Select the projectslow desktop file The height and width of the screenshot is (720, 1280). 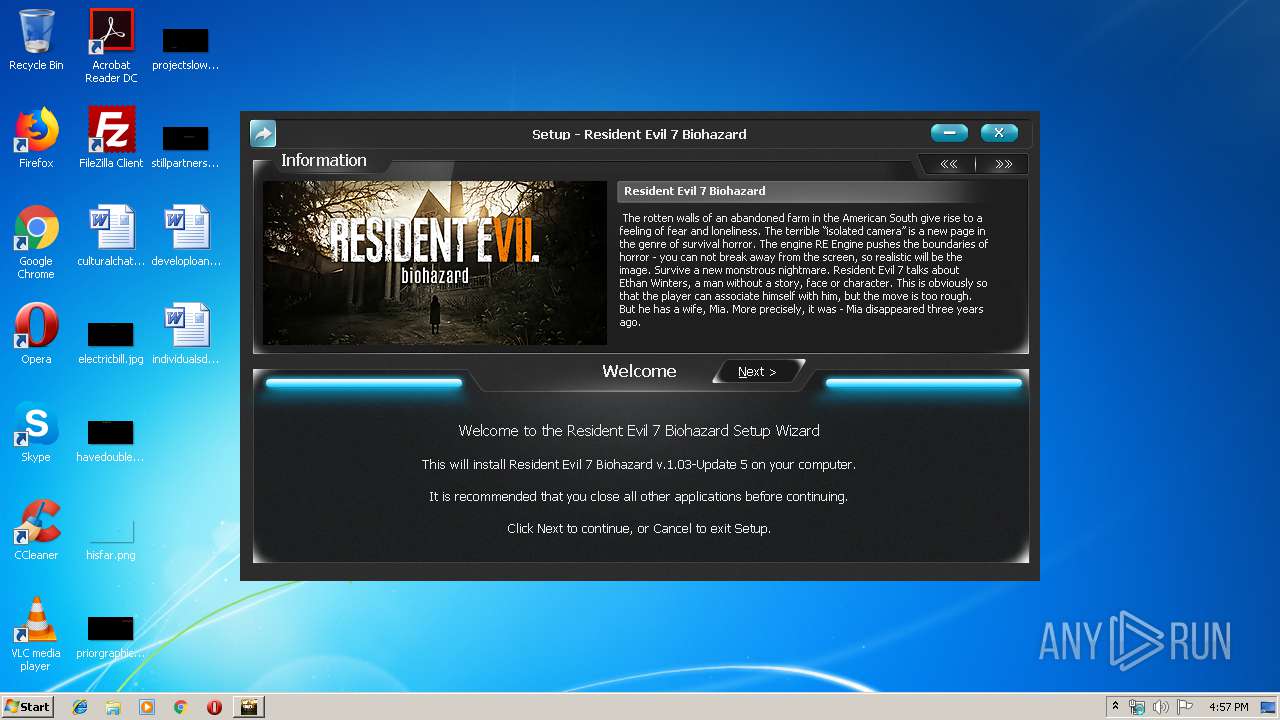(x=186, y=47)
